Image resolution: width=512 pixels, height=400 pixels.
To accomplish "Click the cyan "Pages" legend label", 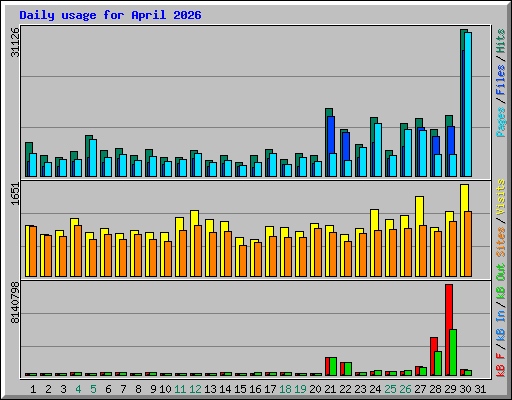I will [x=501, y=122].
